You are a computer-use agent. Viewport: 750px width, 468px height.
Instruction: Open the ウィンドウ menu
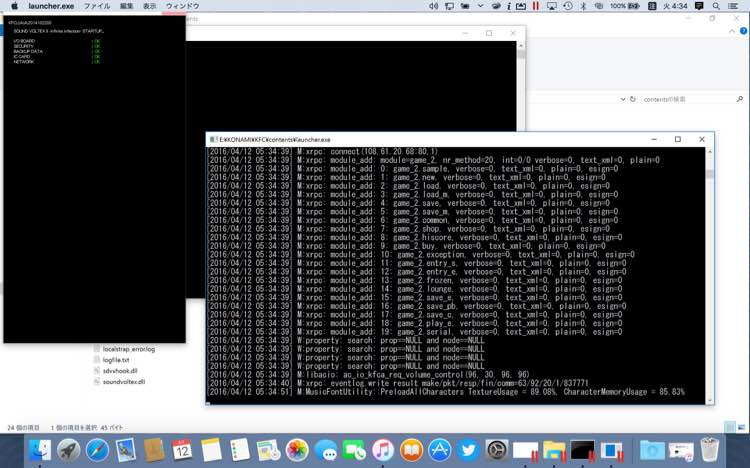click(x=182, y=6)
